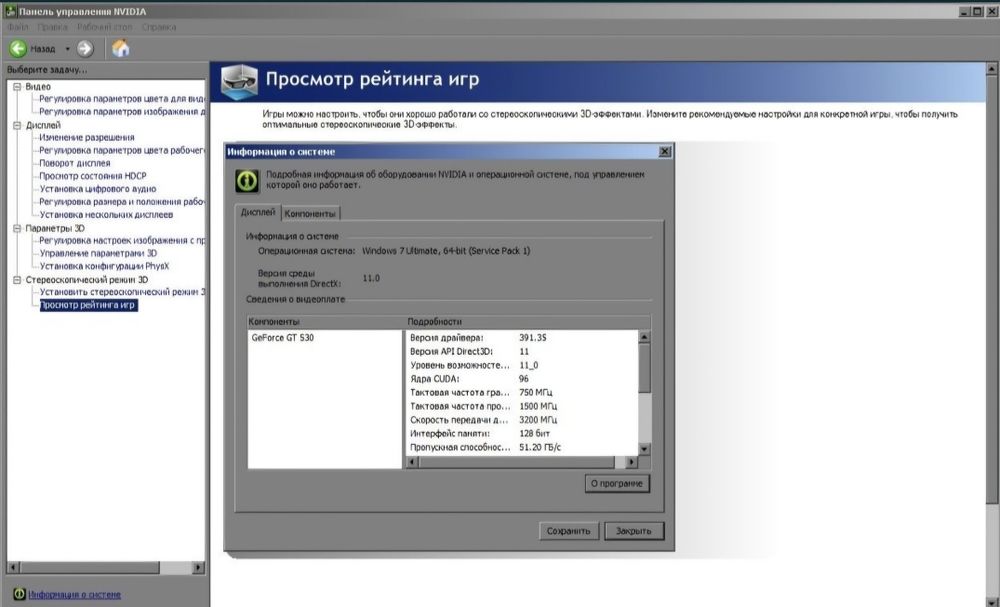1000x607 pixels.
Task: Select Установить стереоскопический режим item
Action: (122, 292)
